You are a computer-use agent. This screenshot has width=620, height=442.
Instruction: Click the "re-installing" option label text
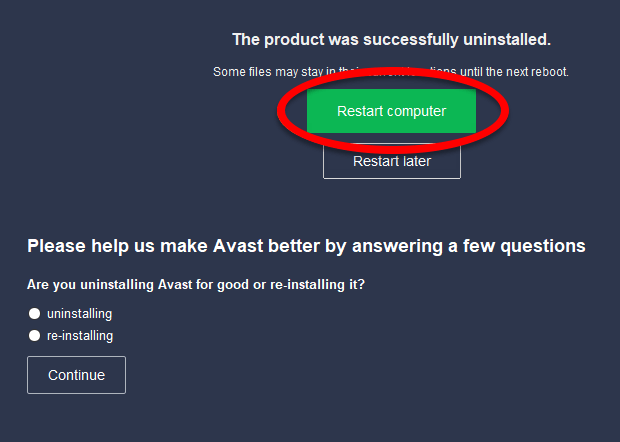coord(80,336)
